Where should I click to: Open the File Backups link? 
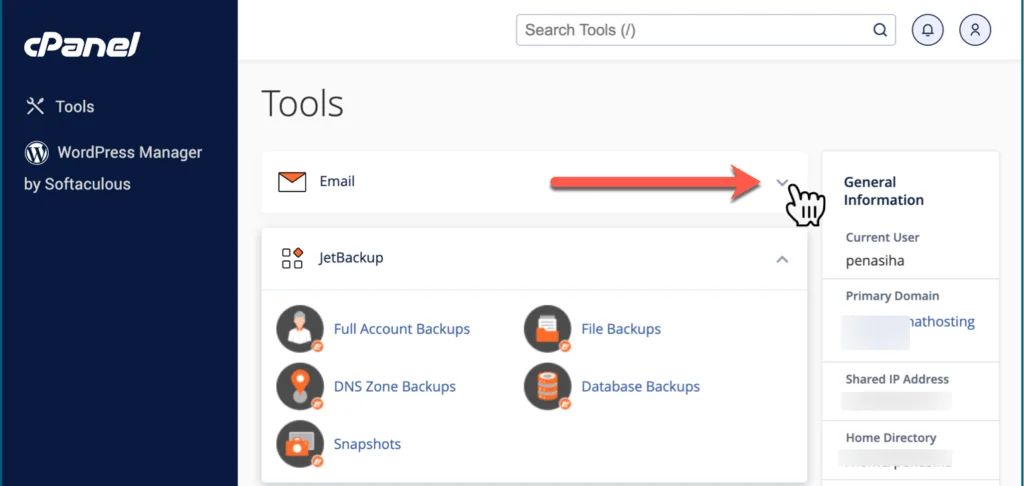tap(620, 329)
